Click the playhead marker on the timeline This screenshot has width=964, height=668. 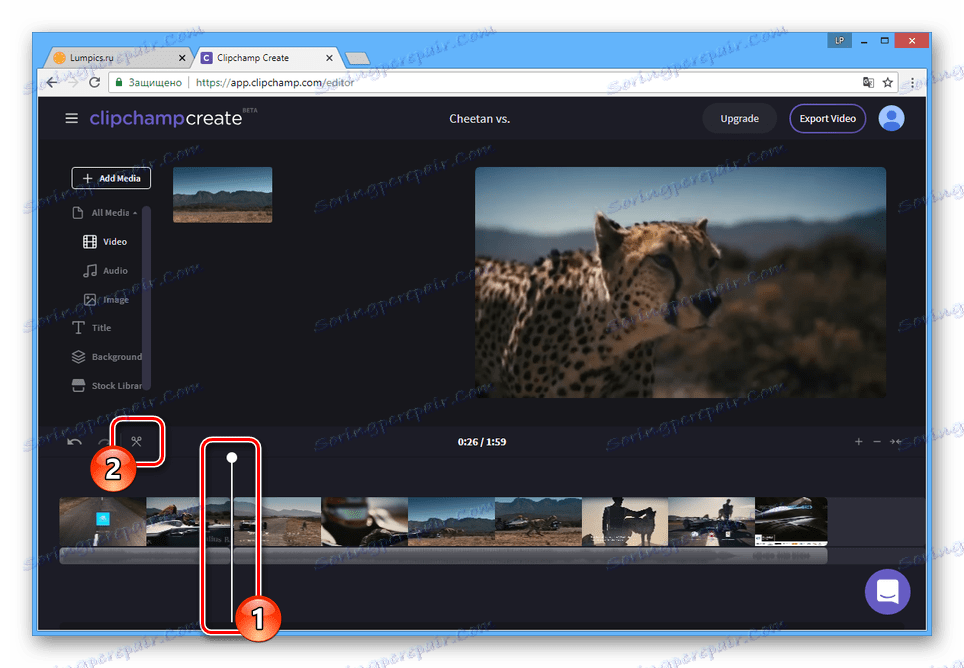point(232,457)
